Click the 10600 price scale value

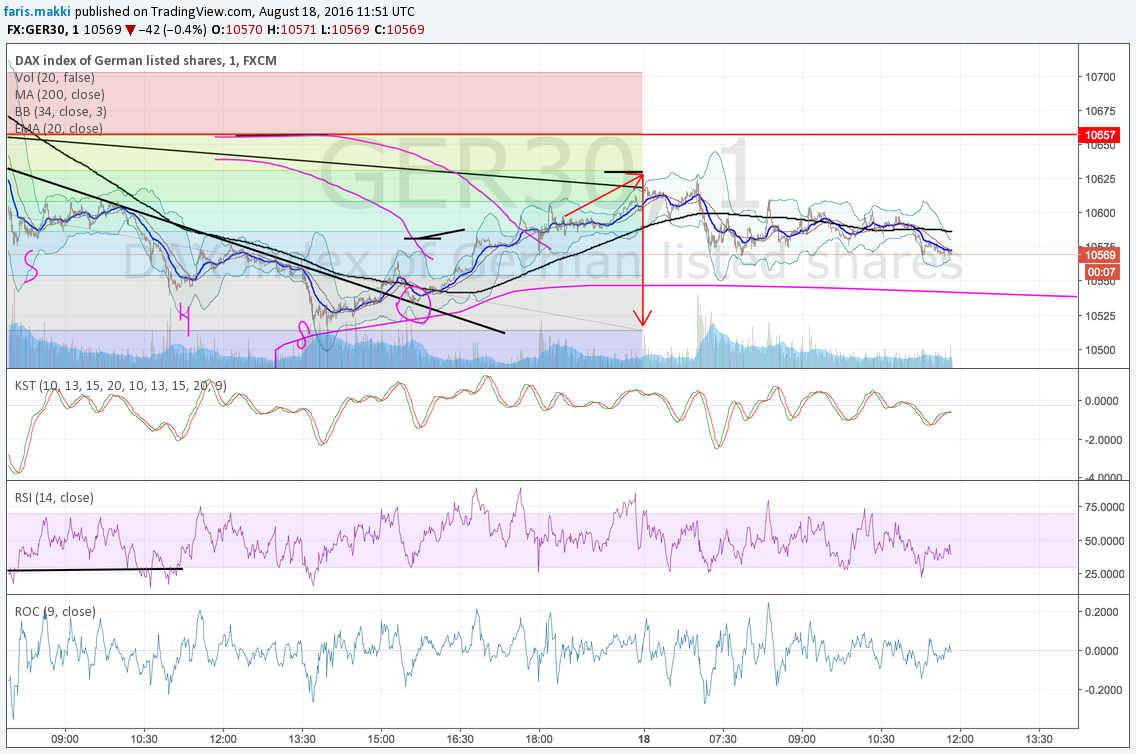pyautogui.click(x=1100, y=213)
